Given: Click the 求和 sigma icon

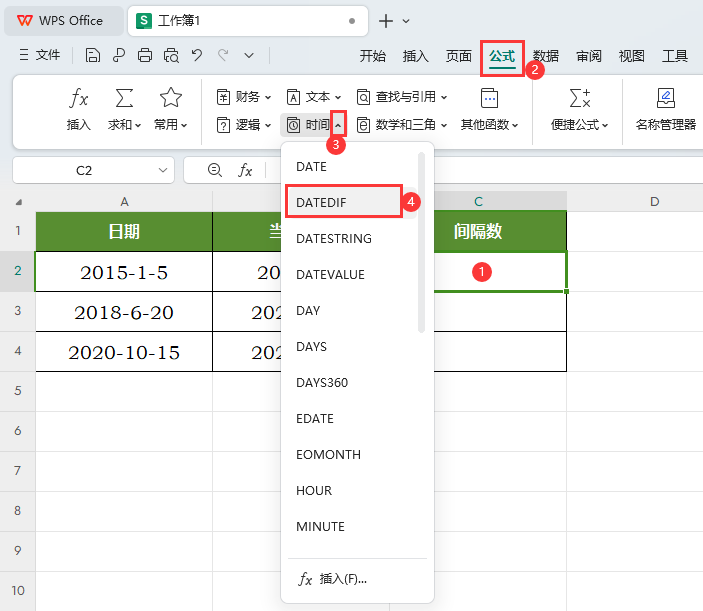Looking at the screenshot, I should tap(124, 98).
